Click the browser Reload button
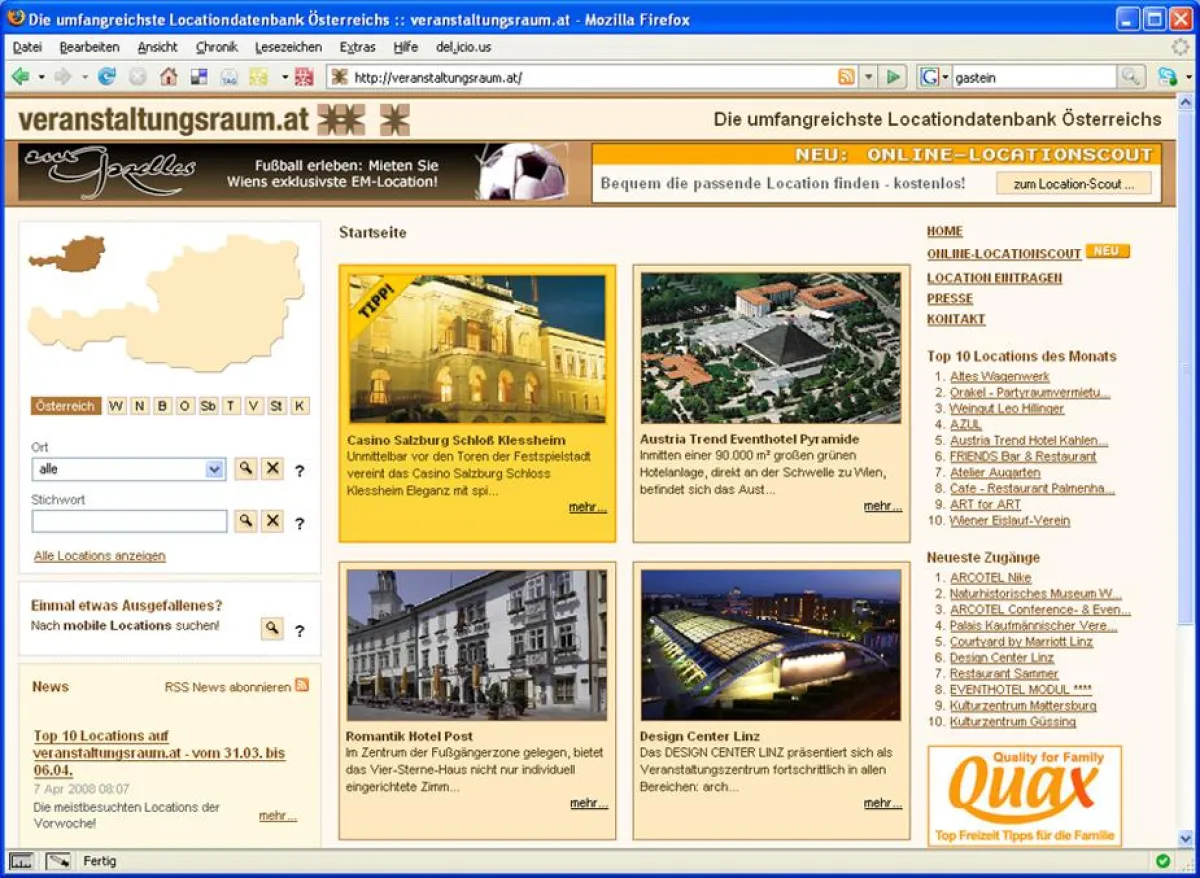 (106, 77)
